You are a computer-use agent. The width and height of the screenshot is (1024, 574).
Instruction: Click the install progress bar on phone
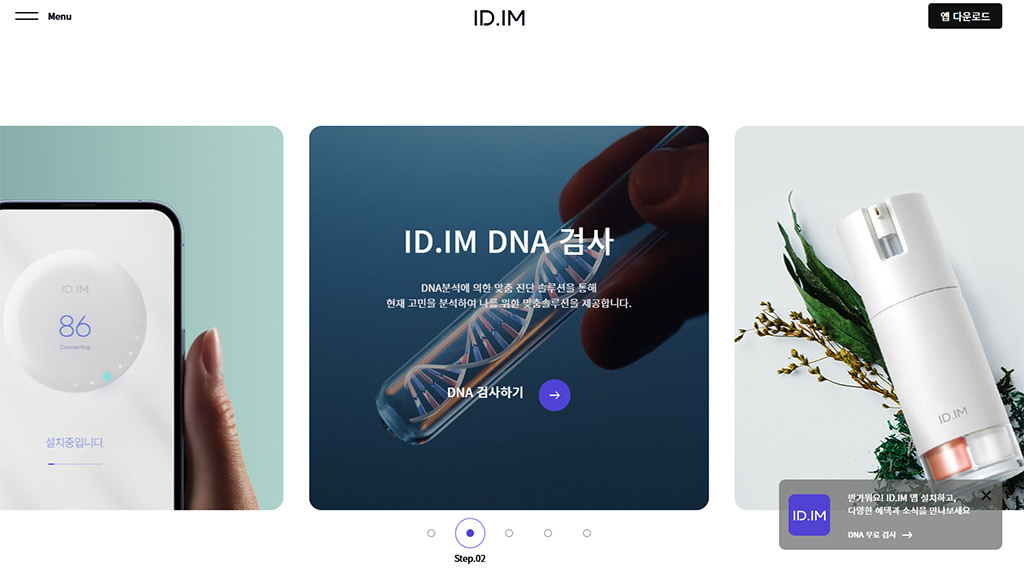tap(75, 464)
